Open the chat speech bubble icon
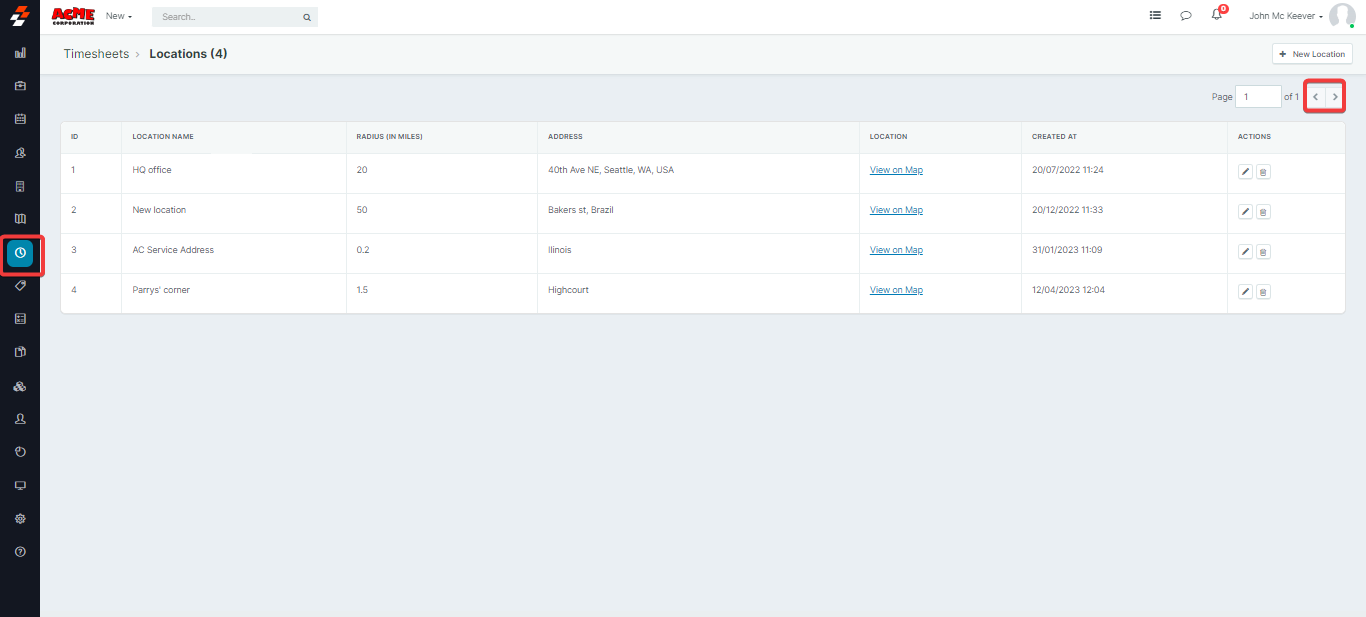Screen dimensions: 1366x617 [1186, 16]
